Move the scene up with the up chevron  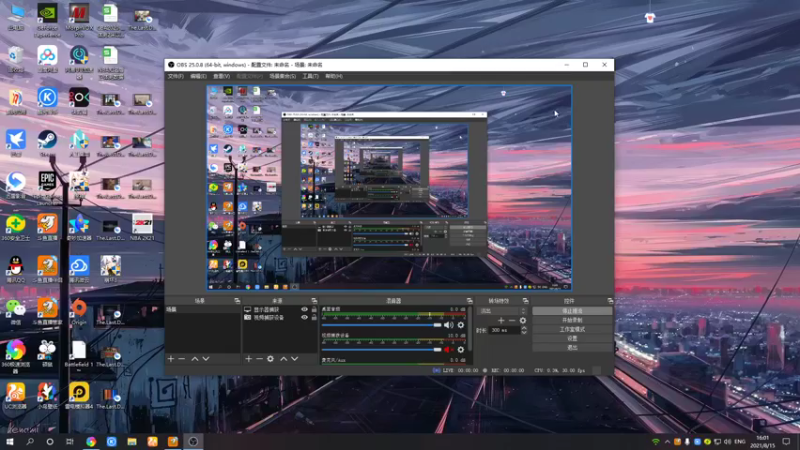[195, 359]
